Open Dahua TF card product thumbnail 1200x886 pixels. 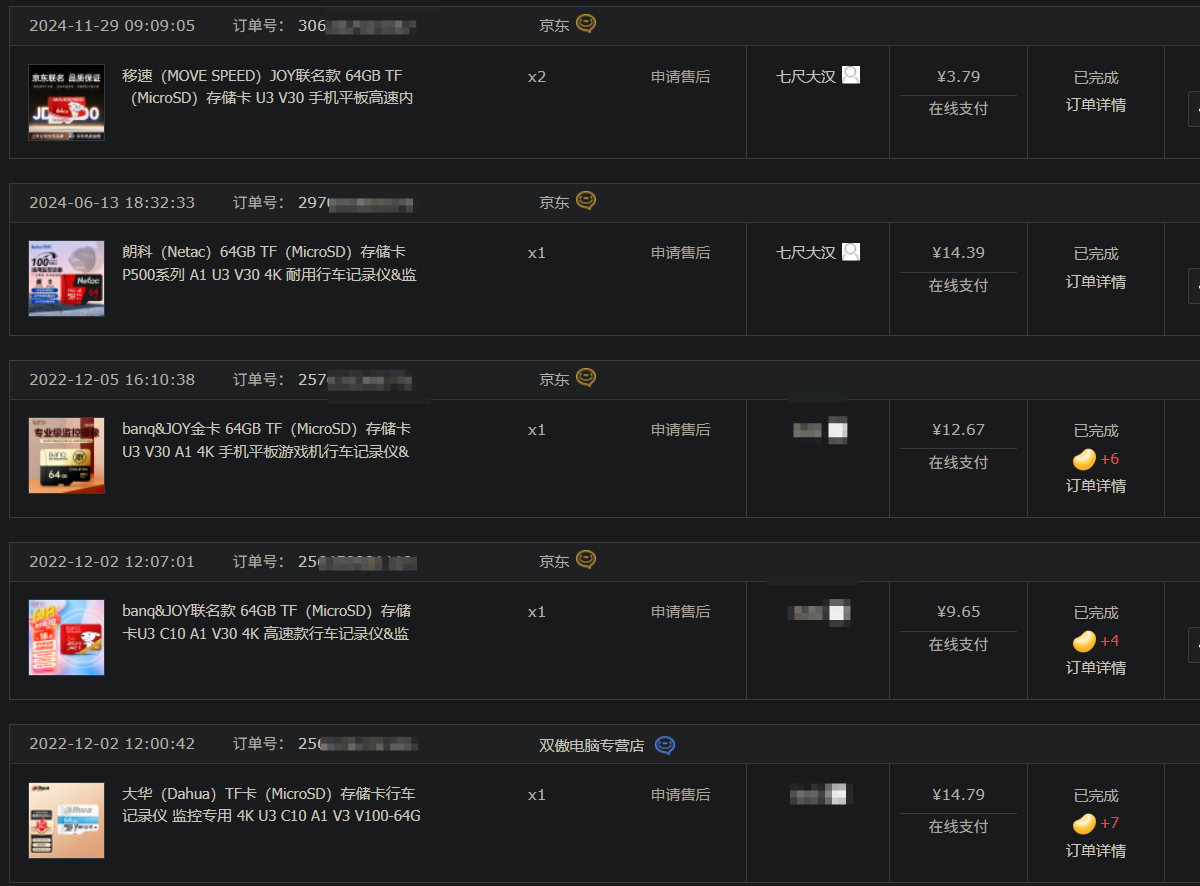(x=66, y=821)
